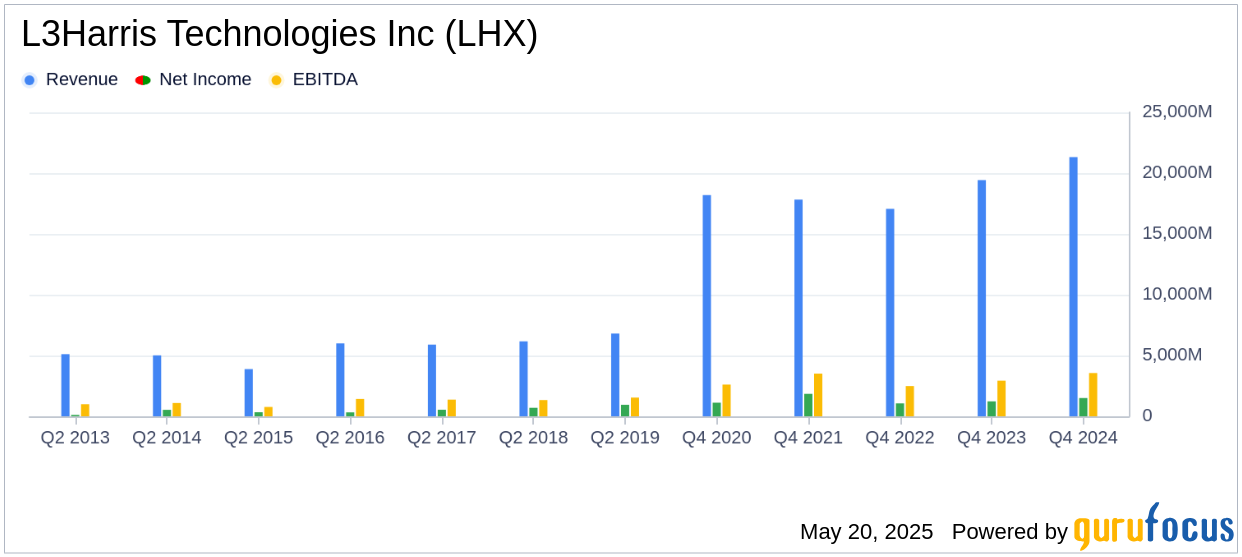Click the Q2 2019 x-axis label

[625, 438]
